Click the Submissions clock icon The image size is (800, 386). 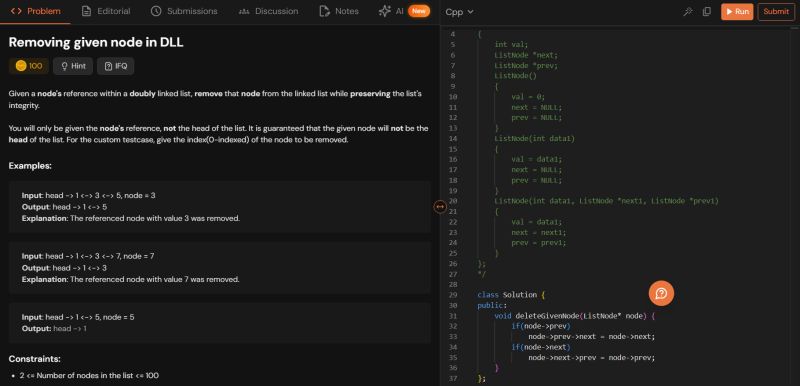(156, 11)
